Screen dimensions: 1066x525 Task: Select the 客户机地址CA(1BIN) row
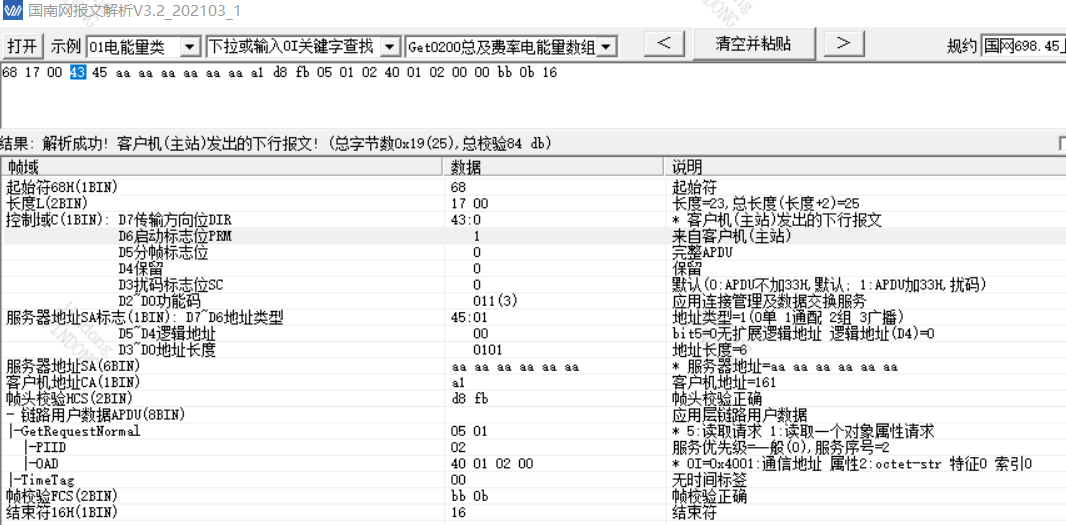tap(533, 382)
